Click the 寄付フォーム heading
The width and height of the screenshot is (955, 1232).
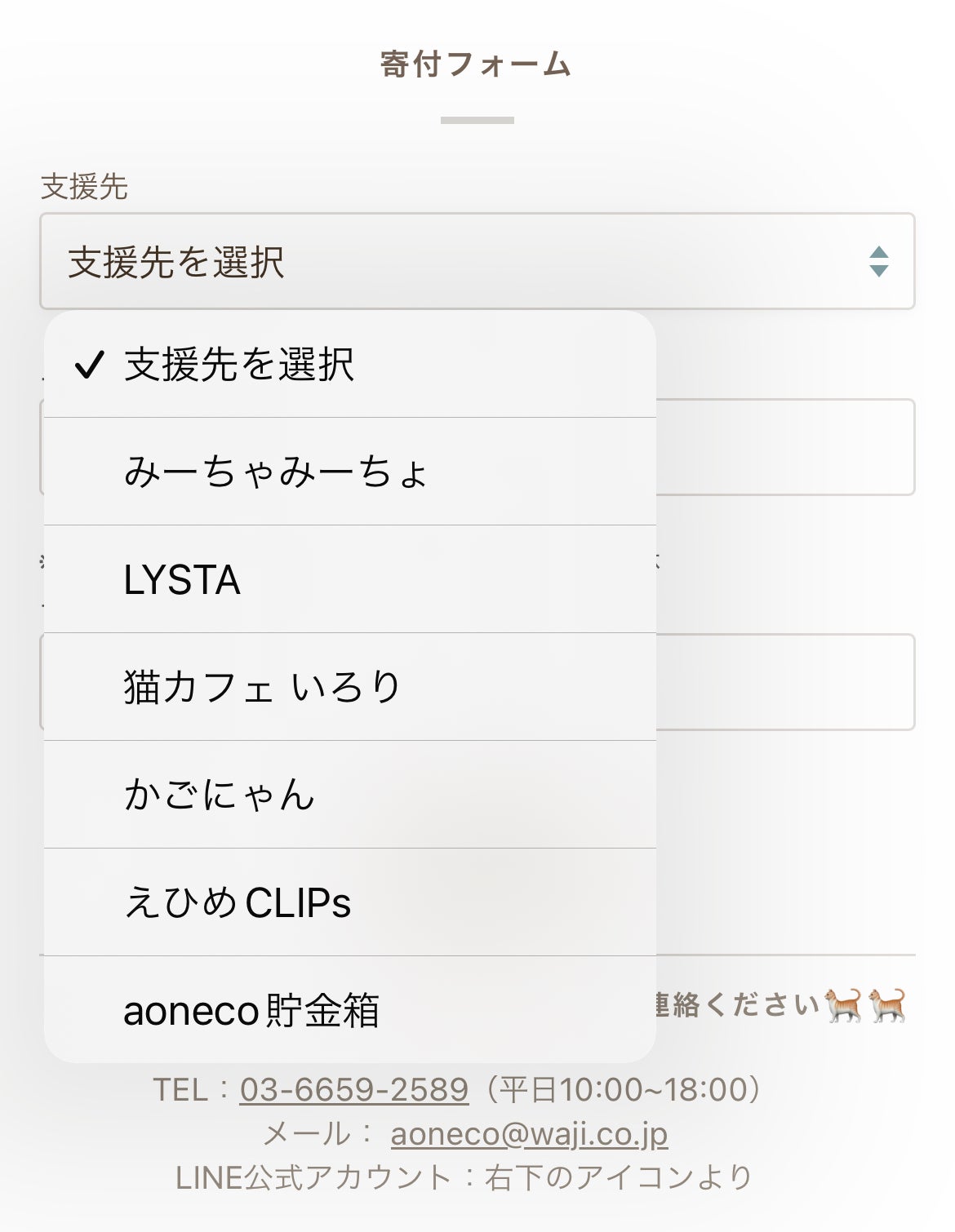477,64
